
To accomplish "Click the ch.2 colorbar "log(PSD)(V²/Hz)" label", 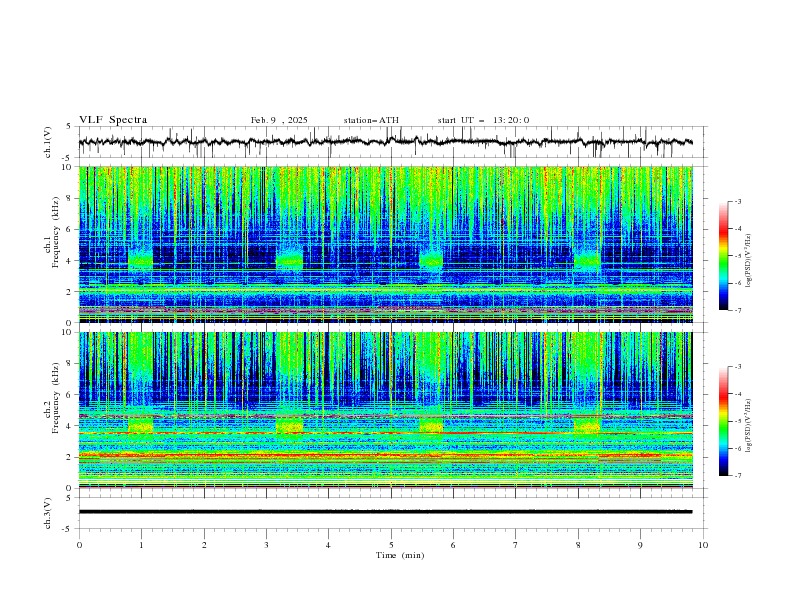I will (x=750, y=425).
